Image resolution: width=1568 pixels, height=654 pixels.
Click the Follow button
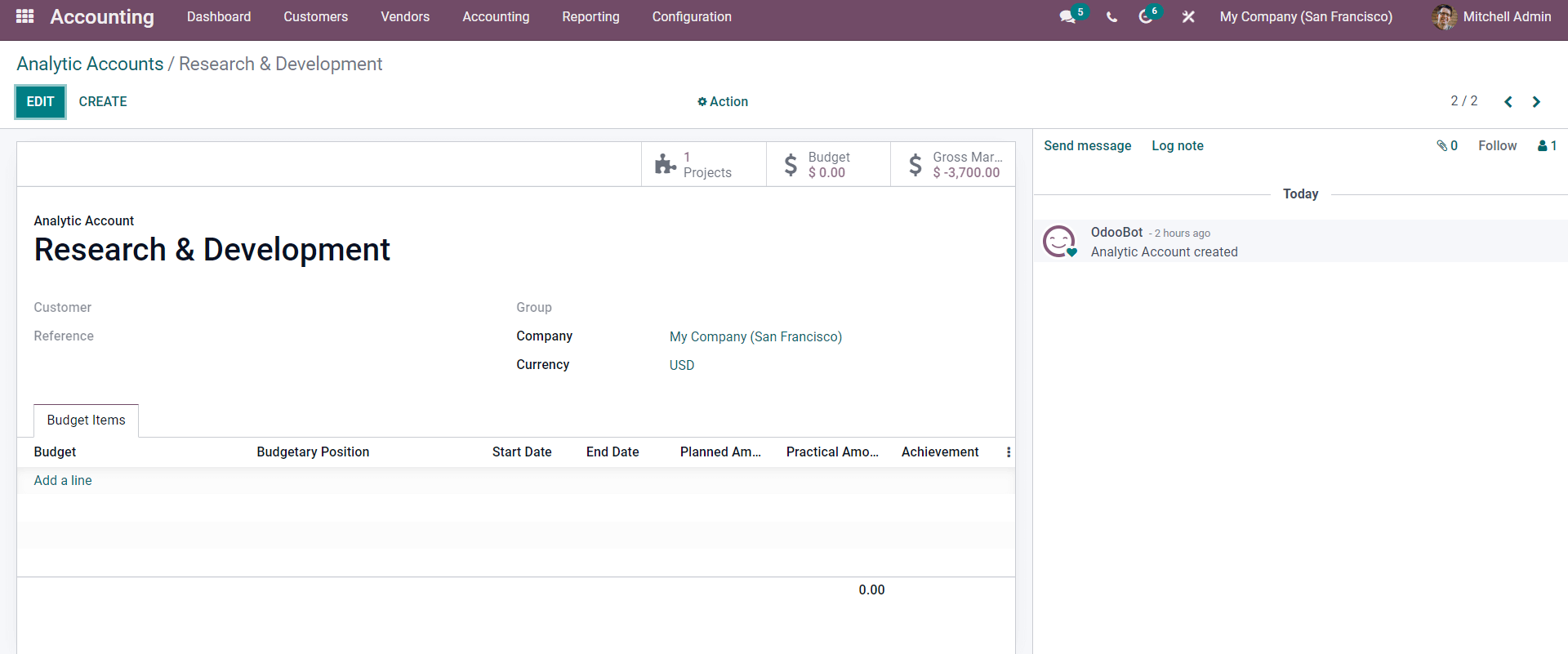click(x=1497, y=145)
